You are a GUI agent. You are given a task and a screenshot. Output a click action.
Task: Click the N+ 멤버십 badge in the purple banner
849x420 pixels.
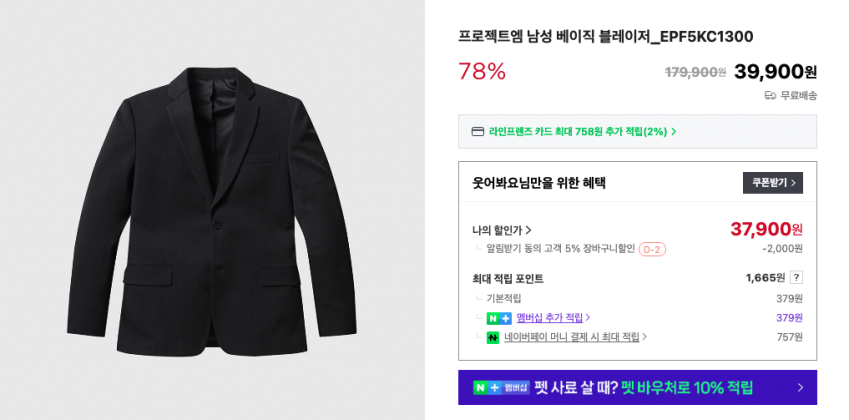click(501, 387)
